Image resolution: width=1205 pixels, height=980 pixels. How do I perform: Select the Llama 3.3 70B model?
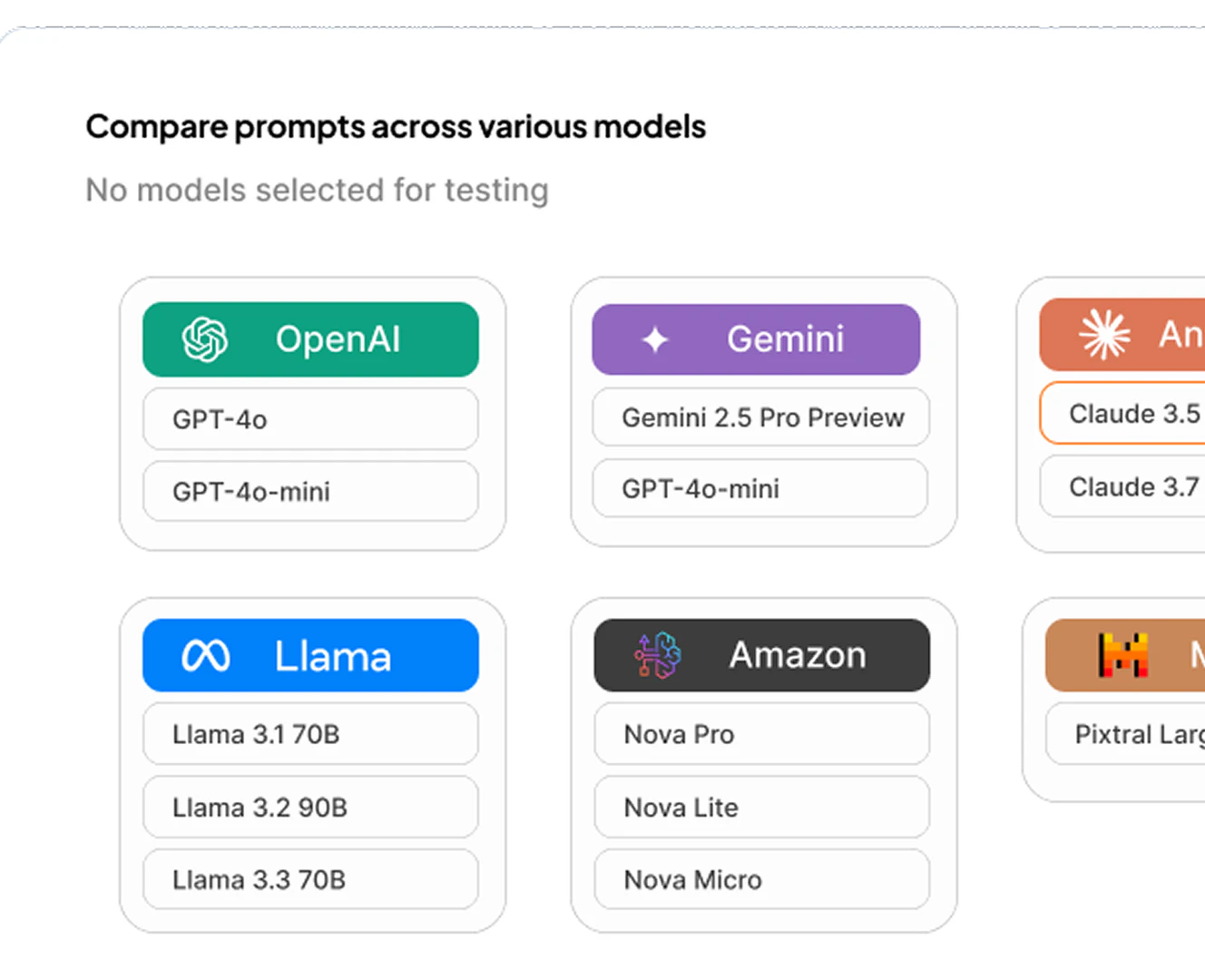(x=310, y=879)
